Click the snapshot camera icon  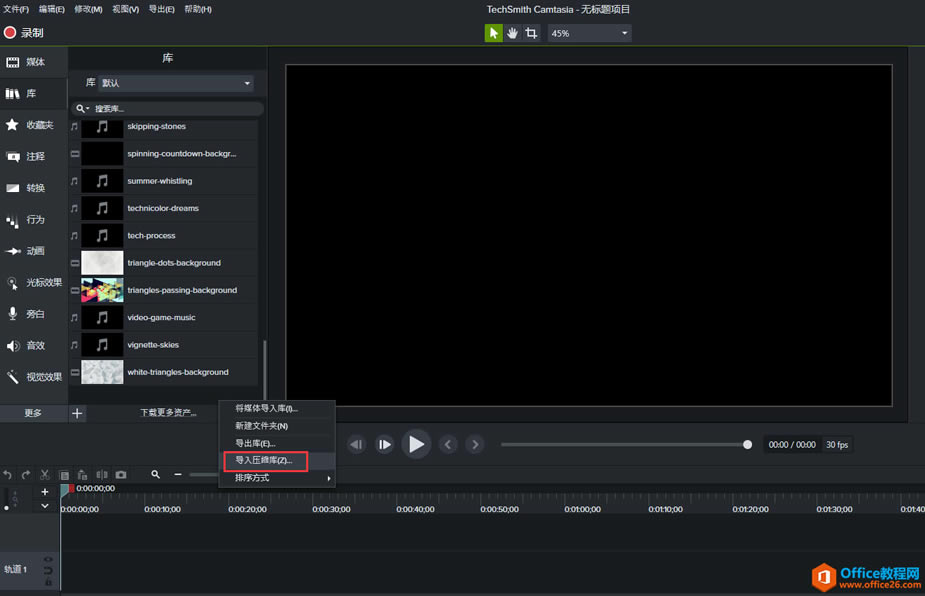(x=121, y=474)
